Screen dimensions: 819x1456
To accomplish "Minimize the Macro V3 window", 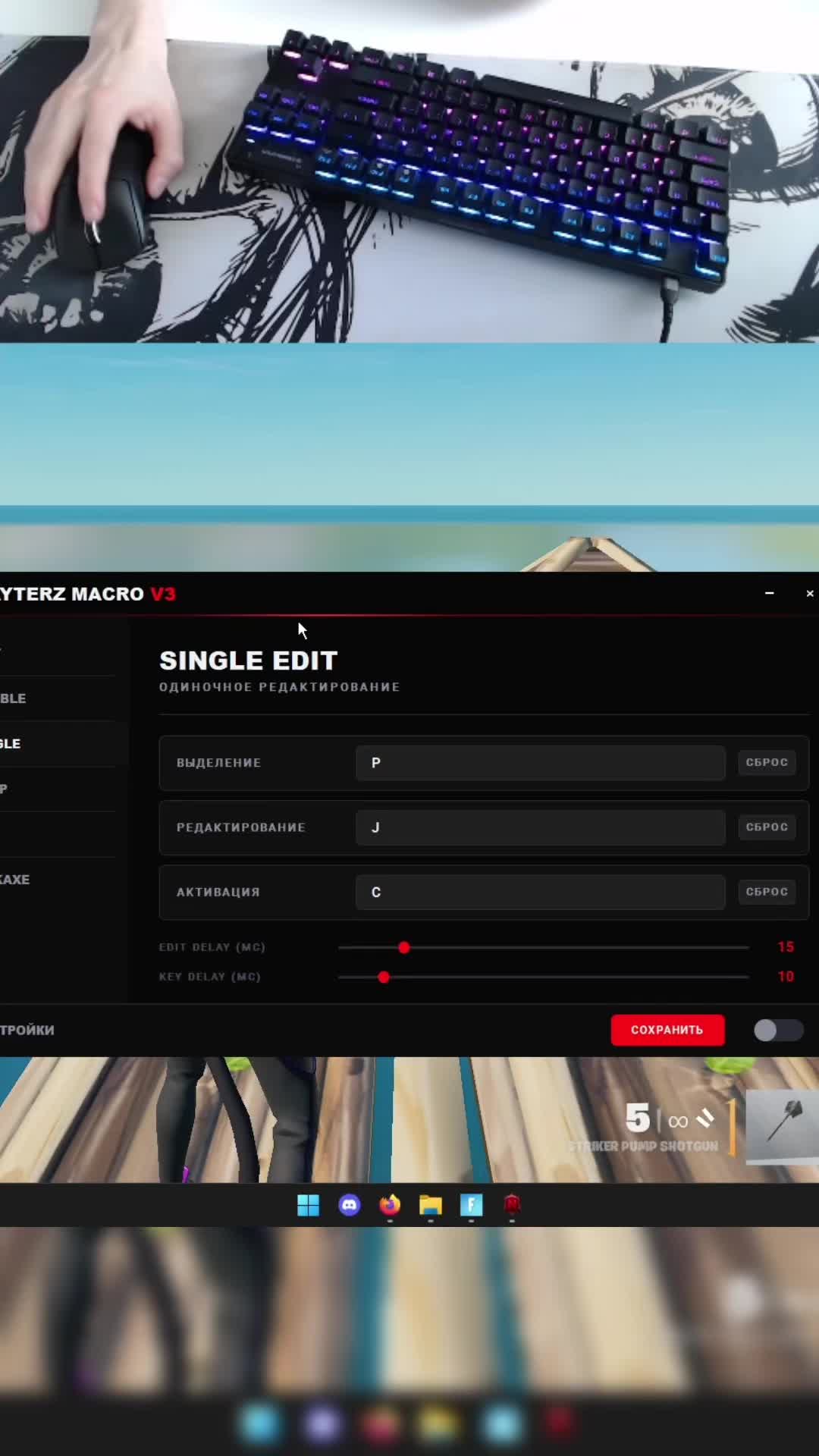I will [x=770, y=593].
